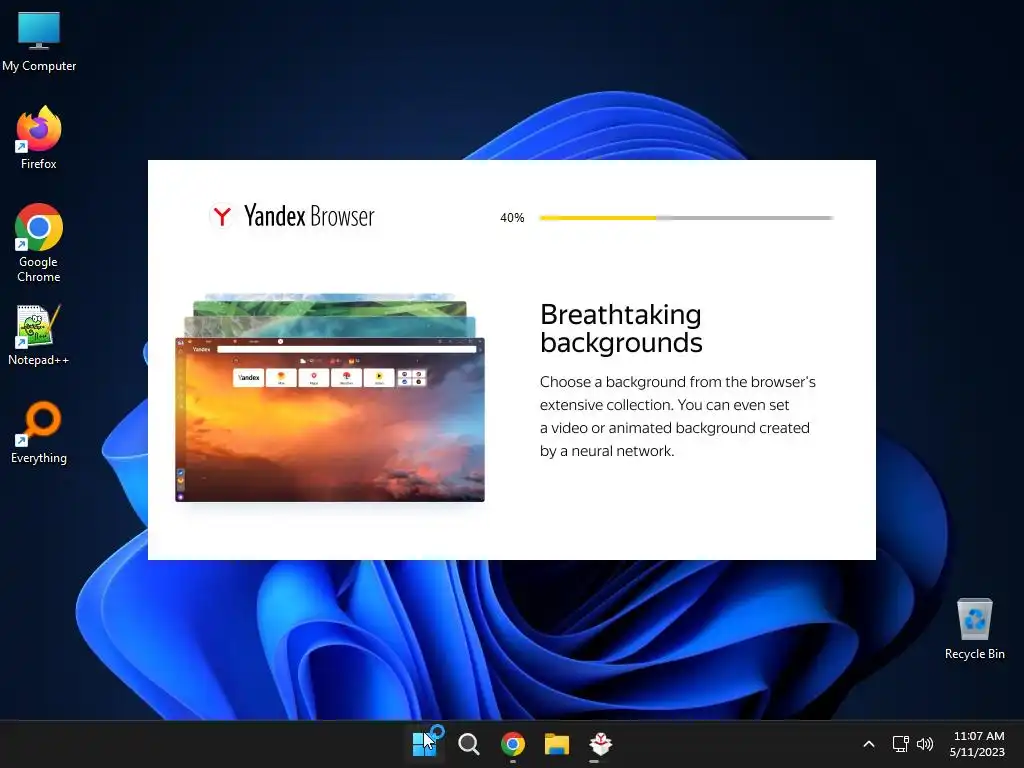Select the Yandex installer taskbar icon
The width and height of the screenshot is (1024, 768).
coord(600,744)
